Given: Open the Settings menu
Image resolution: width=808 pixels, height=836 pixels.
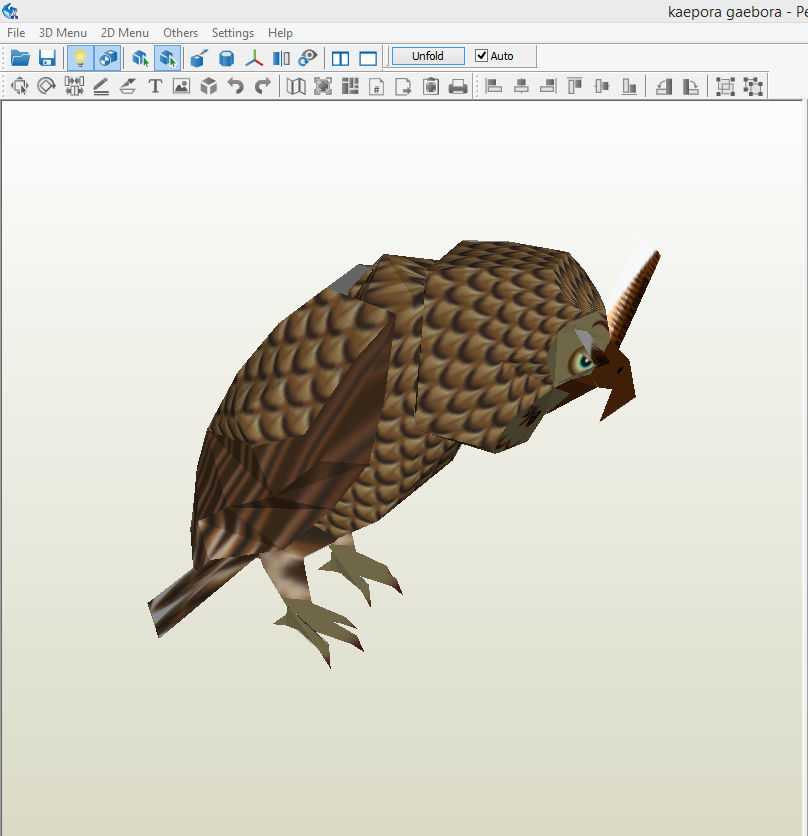Looking at the screenshot, I should click(x=232, y=32).
